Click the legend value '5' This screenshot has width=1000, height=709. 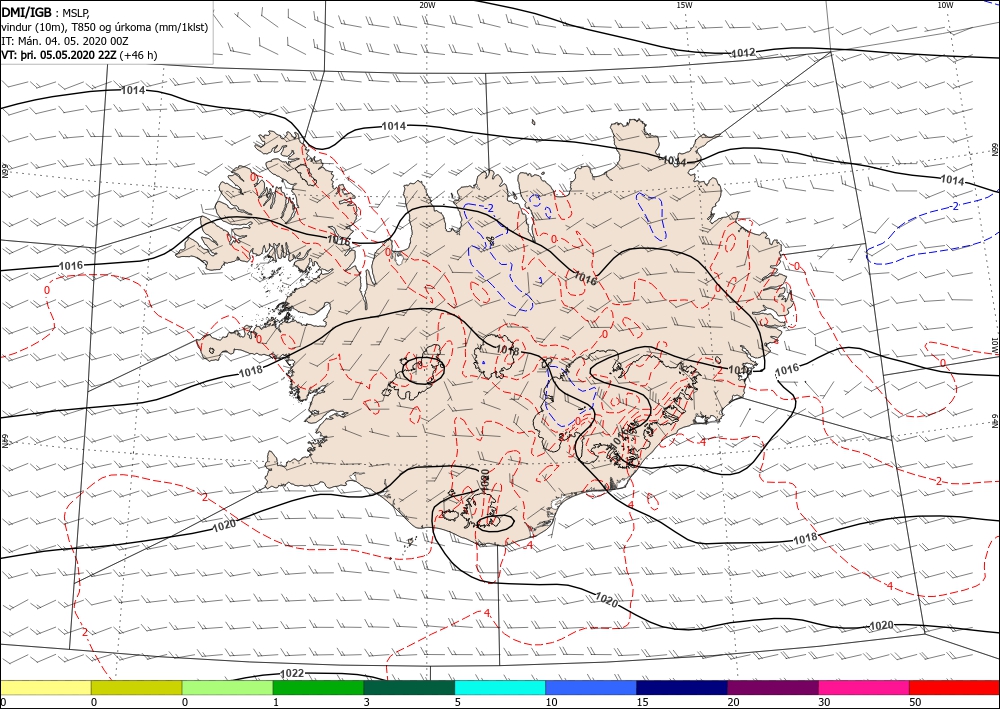pos(457,703)
